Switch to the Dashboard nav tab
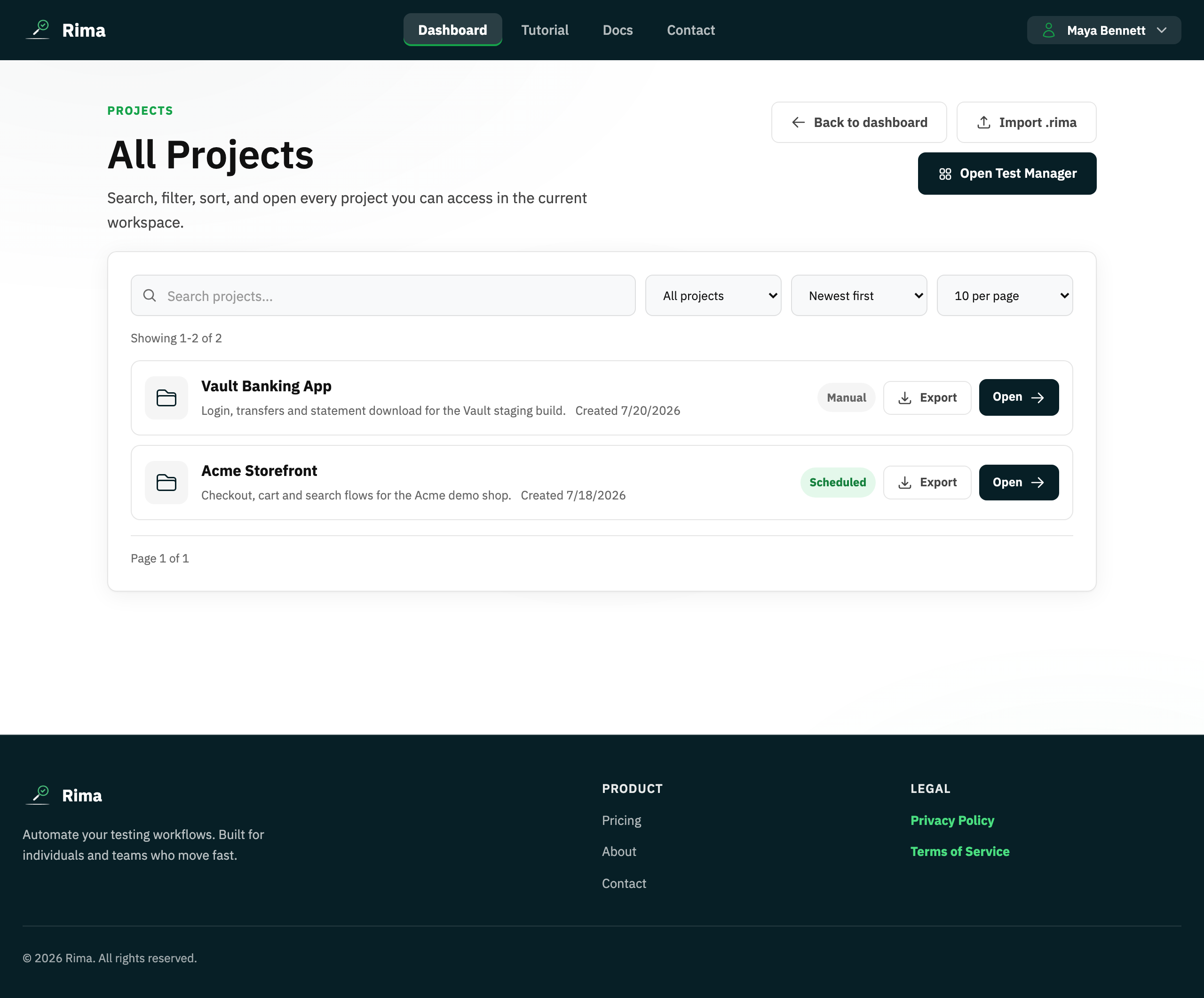 pyautogui.click(x=452, y=30)
